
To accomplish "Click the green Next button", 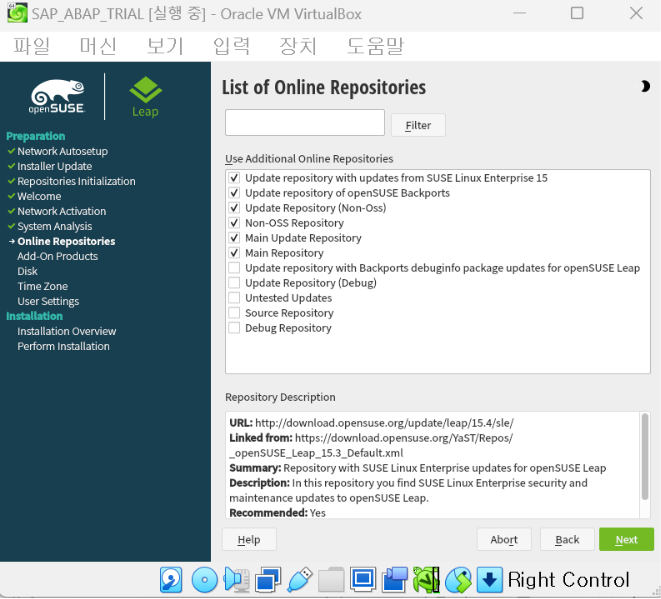I will [x=626, y=540].
